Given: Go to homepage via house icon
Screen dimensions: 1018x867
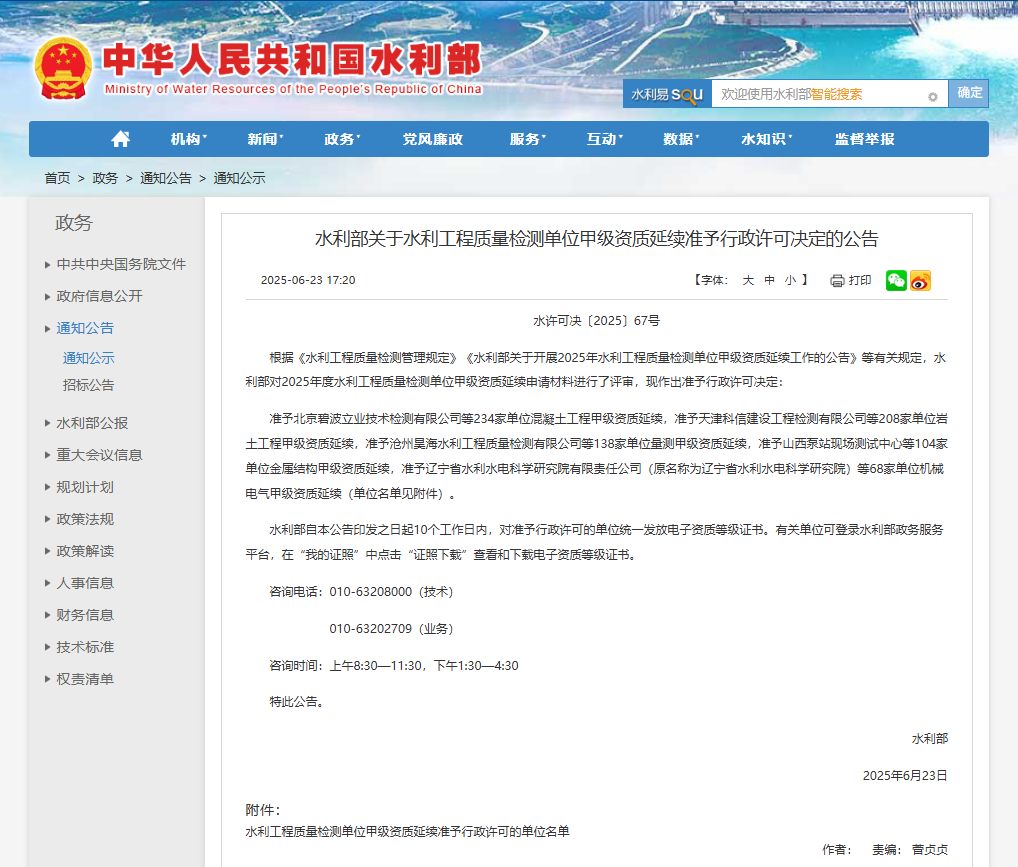Looking at the screenshot, I should pos(120,138).
